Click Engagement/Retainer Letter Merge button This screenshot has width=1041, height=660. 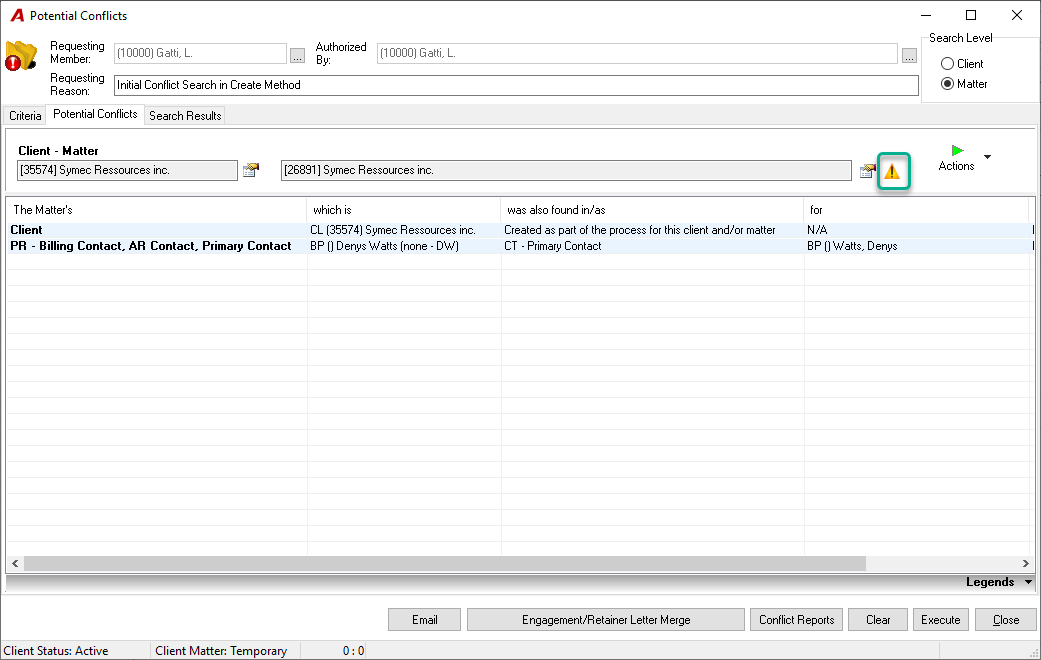point(605,619)
